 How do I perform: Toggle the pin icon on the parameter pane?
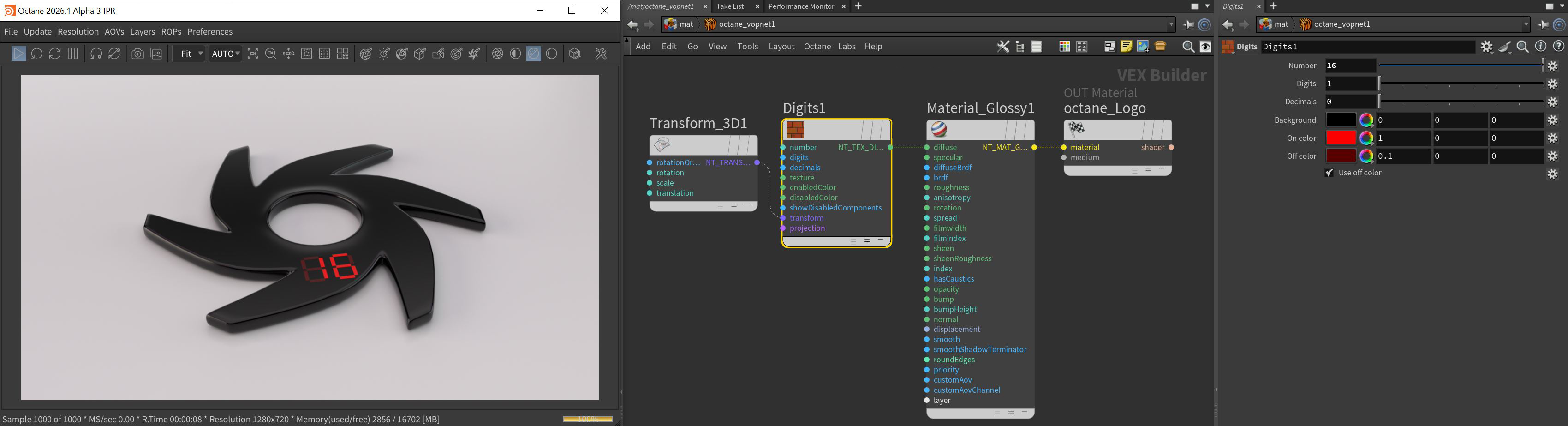1543,25
